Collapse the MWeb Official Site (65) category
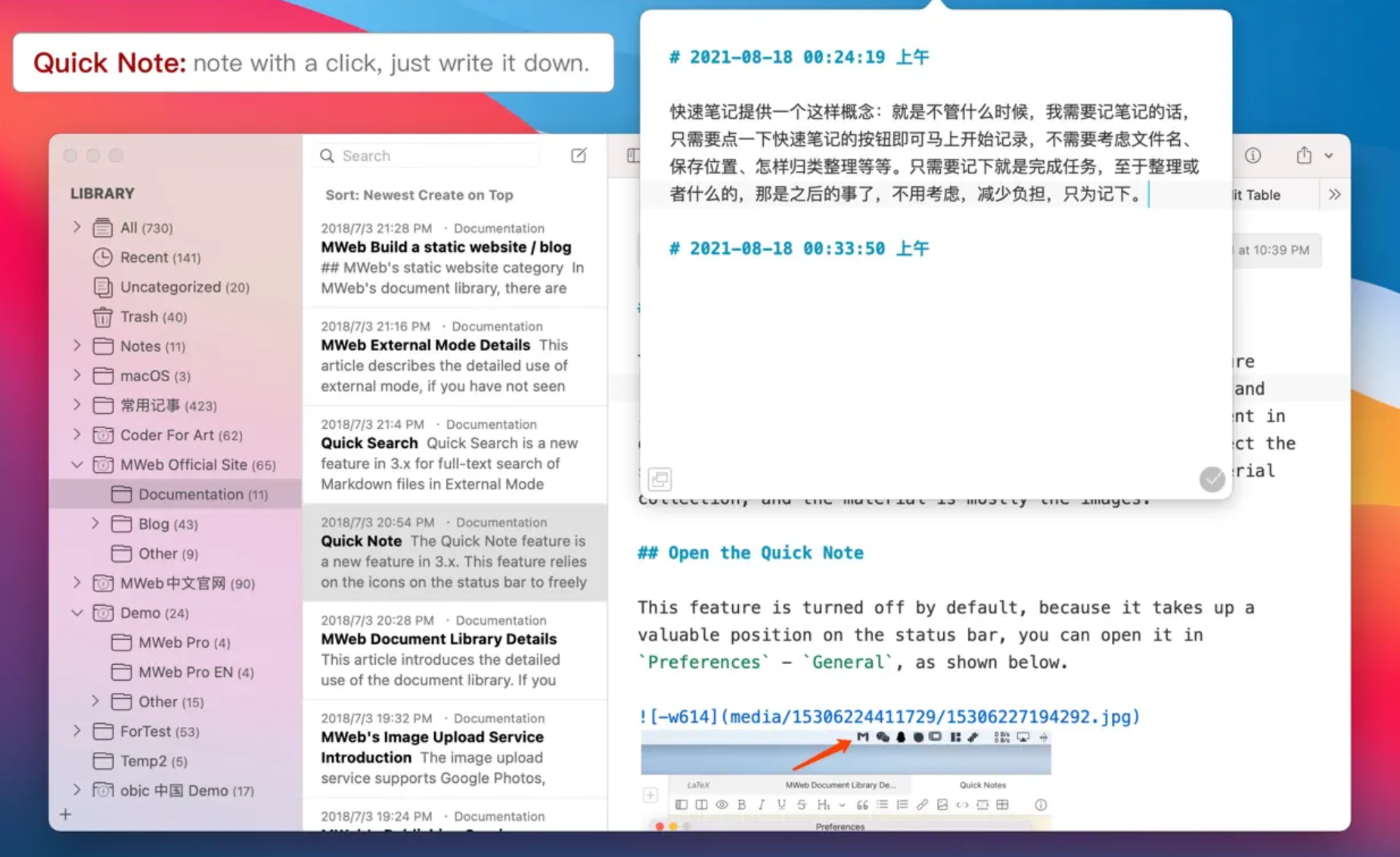Screen dimensions: 1400x857 (x=76, y=464)
